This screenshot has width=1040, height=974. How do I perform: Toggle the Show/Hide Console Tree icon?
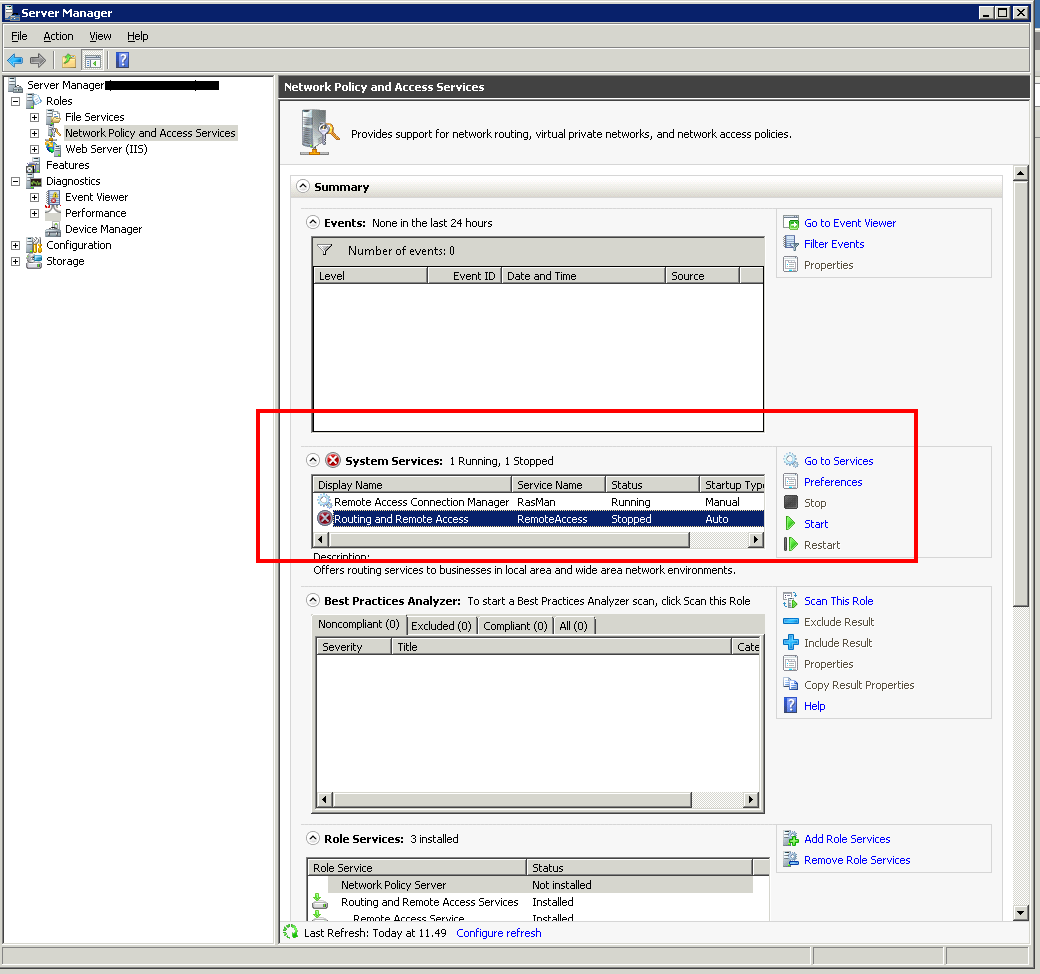(92, 60)
